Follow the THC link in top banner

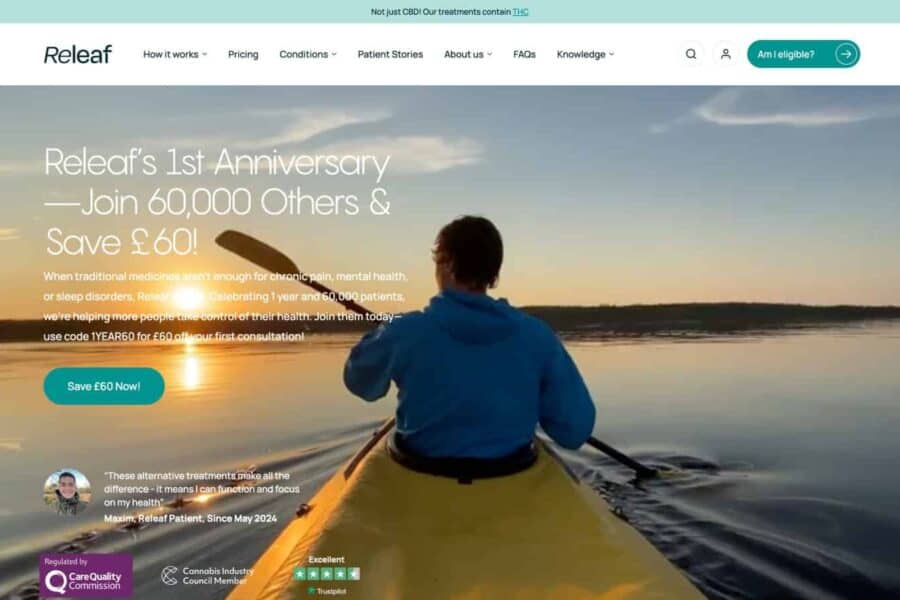(x=520, y=11)
